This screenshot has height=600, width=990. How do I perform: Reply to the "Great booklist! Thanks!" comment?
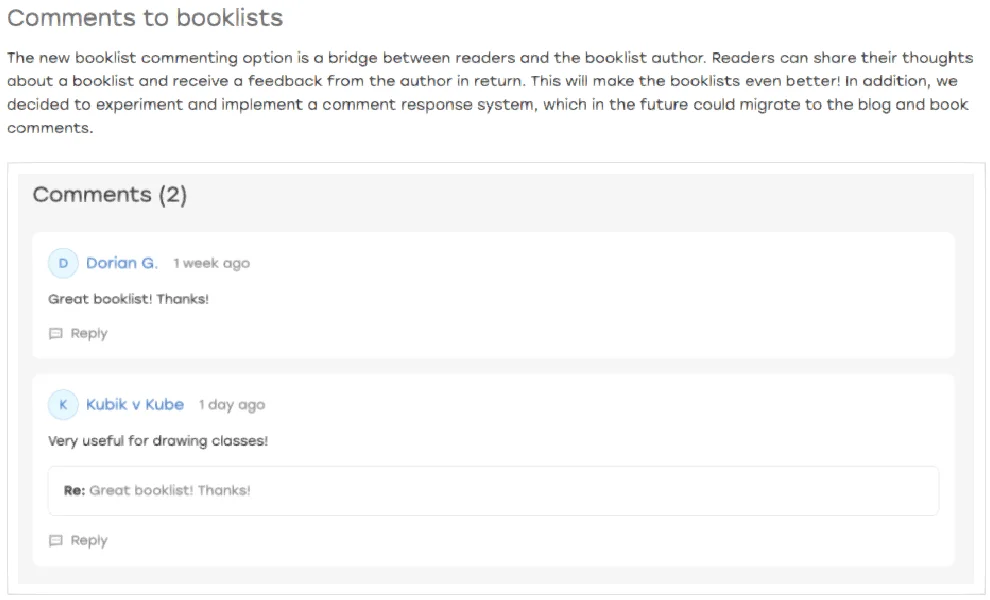pos(78,333)
